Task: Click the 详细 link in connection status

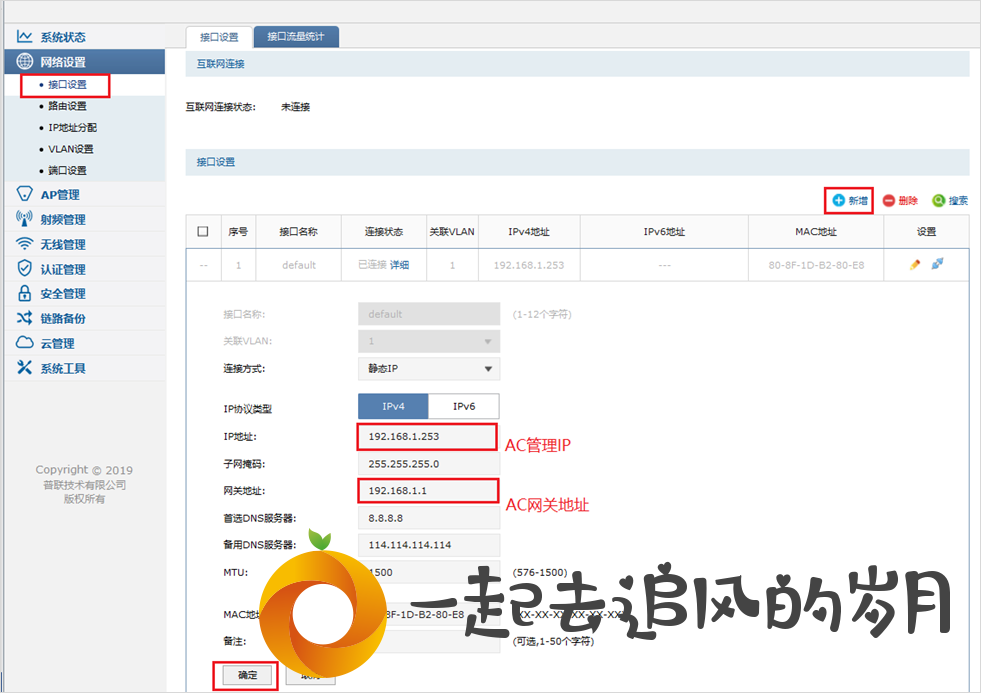Action: 399,265
